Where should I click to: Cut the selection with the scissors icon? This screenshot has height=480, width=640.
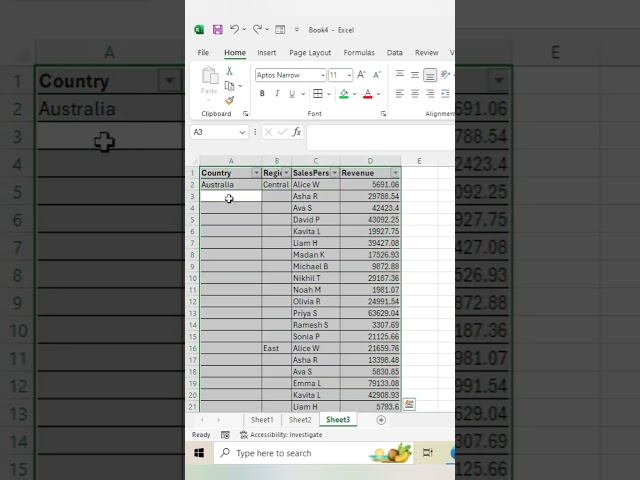[229, 71]
